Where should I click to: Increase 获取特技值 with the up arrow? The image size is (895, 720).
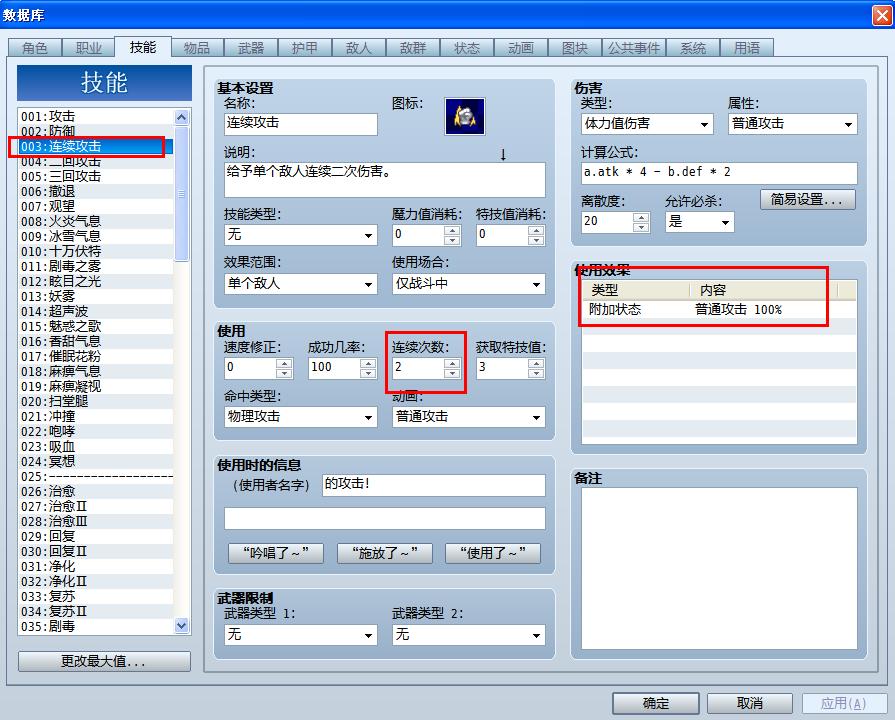click(536, 363)
